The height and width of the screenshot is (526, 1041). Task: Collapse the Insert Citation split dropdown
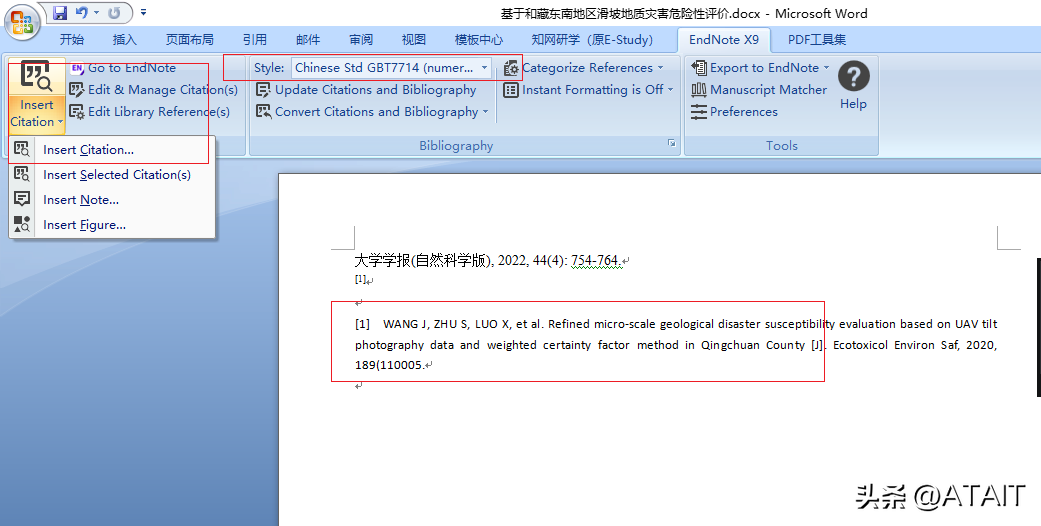(x=37, y=114)
